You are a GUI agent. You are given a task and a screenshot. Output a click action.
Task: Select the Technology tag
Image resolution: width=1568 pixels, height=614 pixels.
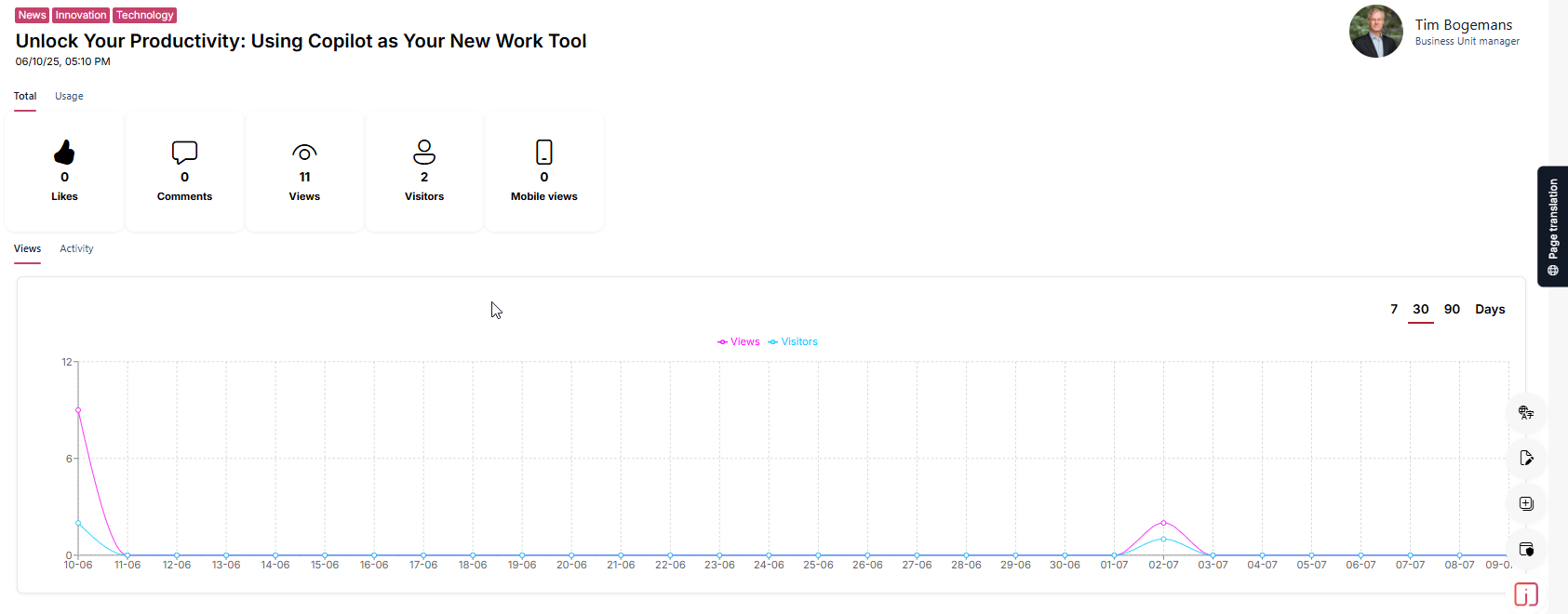pos(145,15)
